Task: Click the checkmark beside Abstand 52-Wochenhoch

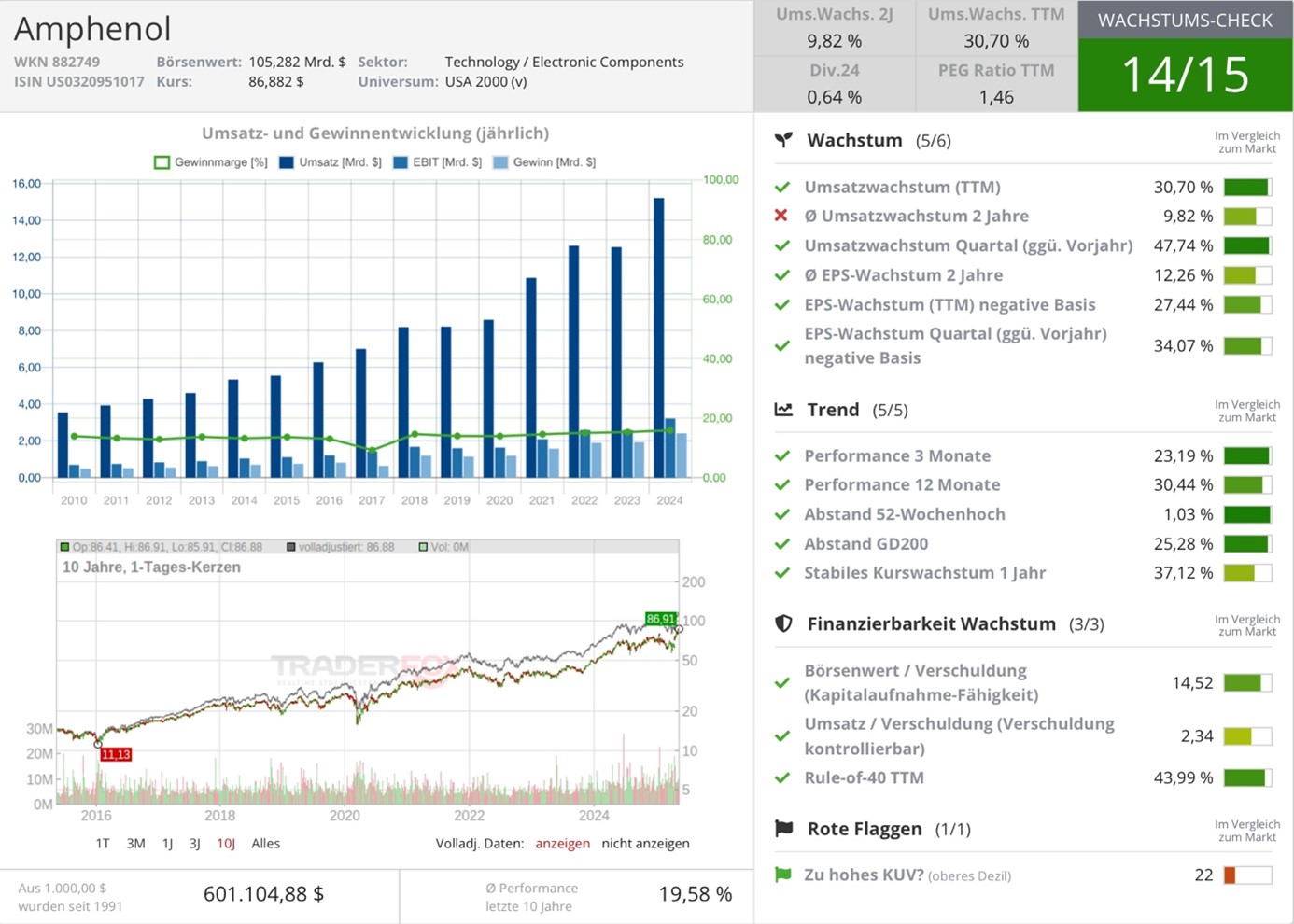Action: pos(782,514)
